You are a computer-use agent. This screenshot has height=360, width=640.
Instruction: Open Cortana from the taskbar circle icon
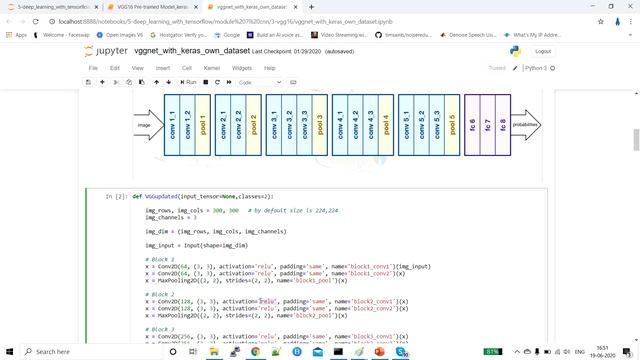pos(173,351)
